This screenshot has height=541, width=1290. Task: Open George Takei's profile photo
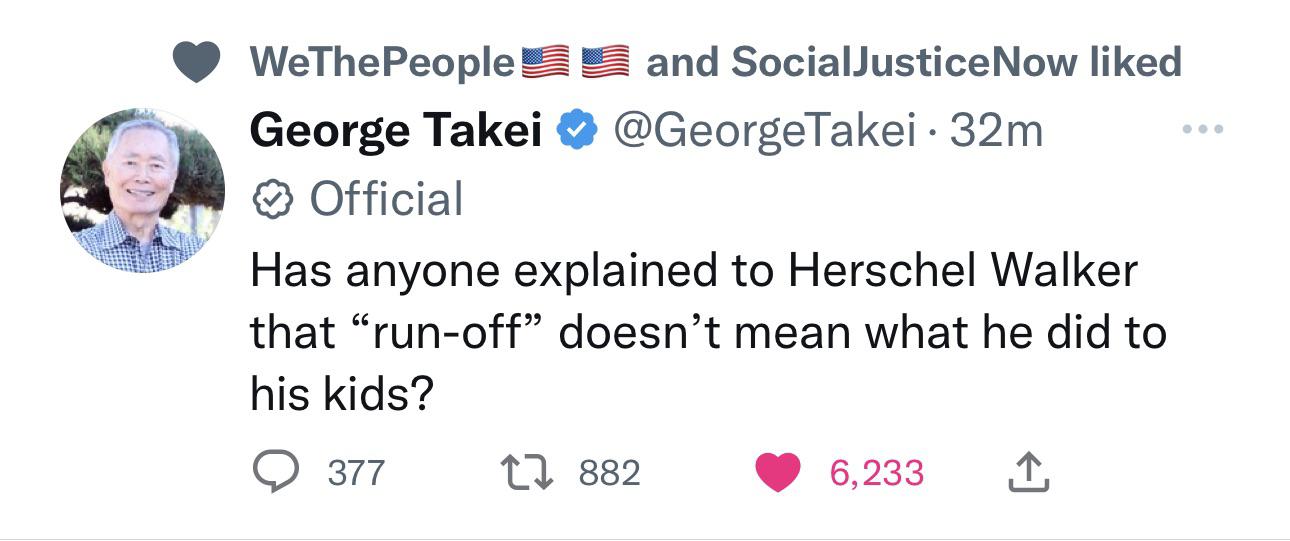pos(143,190)
